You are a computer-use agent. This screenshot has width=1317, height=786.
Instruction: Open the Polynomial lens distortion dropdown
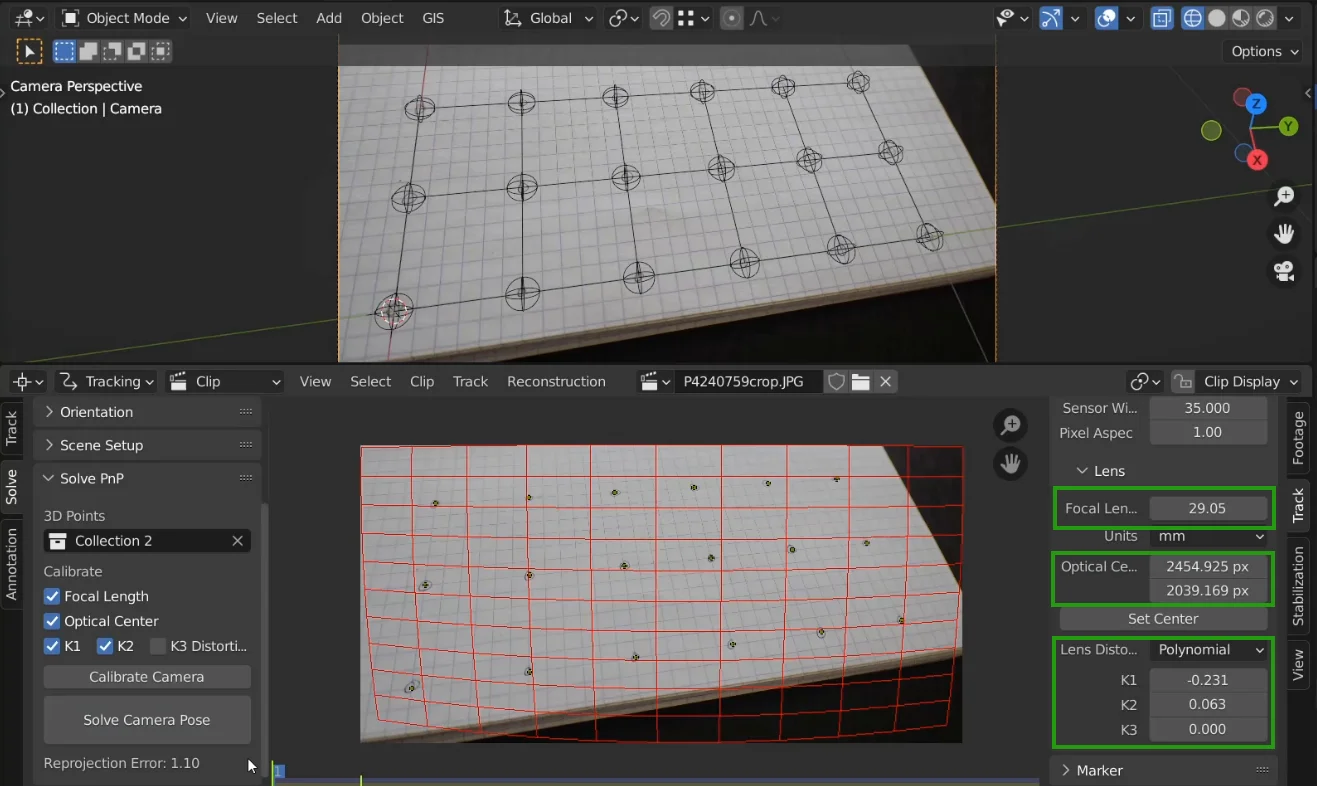coord(1209,649)
